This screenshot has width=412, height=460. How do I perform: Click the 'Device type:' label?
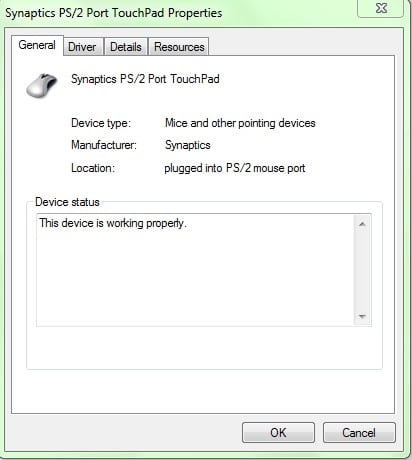tap(101, 123)
